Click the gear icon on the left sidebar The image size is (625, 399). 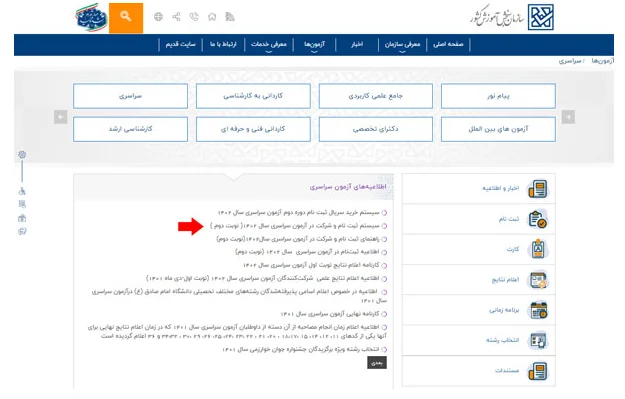pos(22,154)
